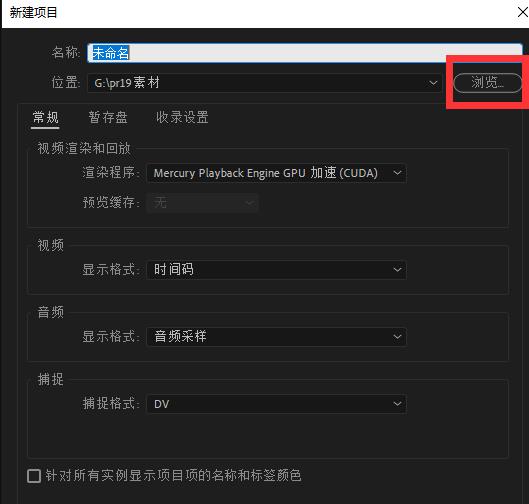Switch to the 暂存盘 tab
Image resolution: width=529 pixels, height=504 pixels.
[x=108, y=118]
